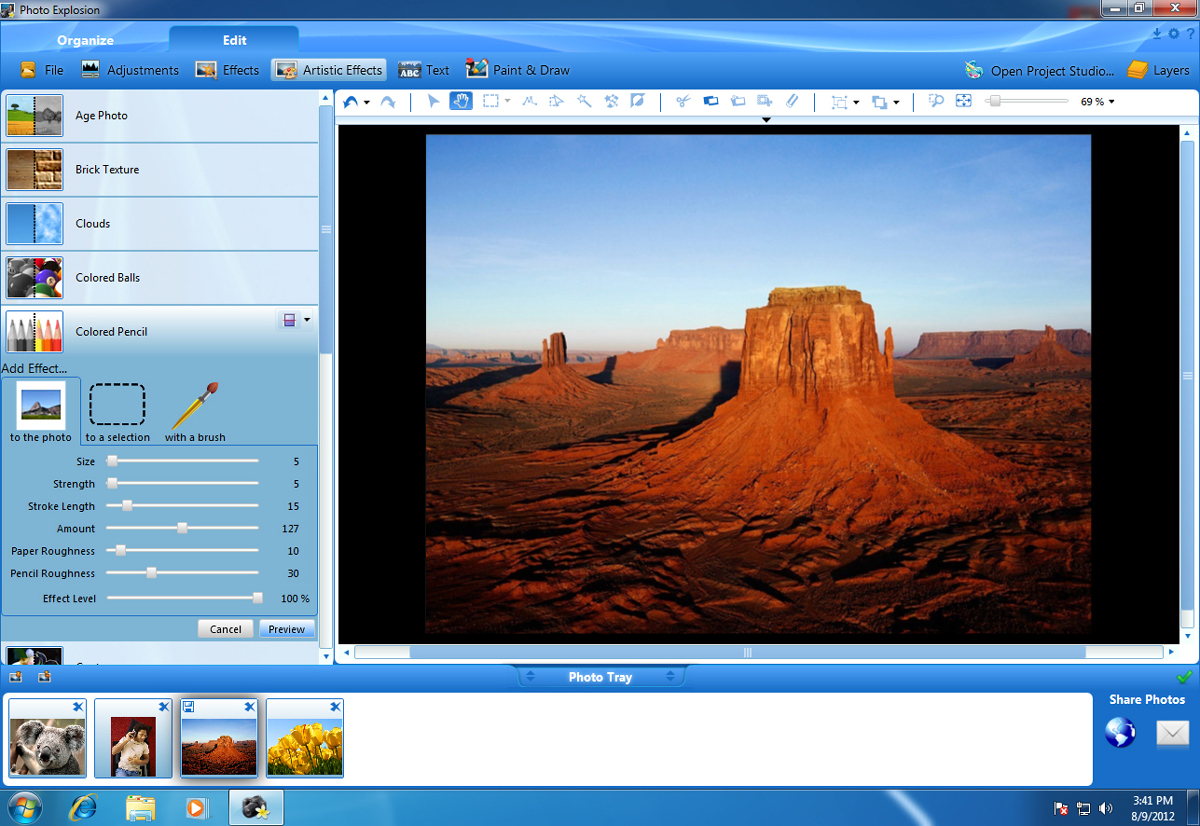Click the globe share online icon
The image size is (1200, 826).
click(1120, 733)
